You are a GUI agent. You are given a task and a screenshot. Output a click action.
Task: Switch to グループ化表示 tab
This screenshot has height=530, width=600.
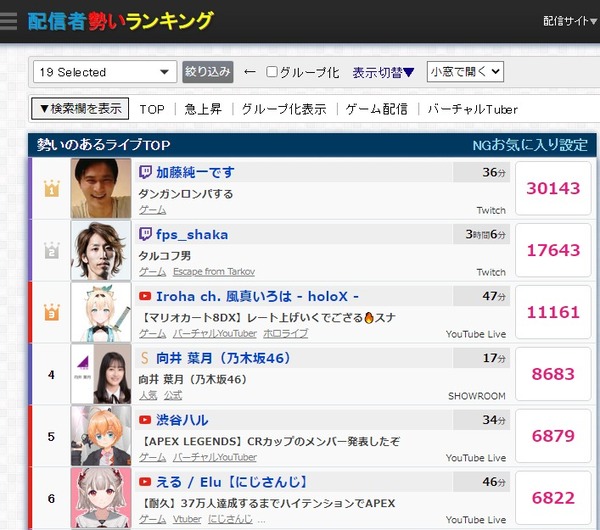[284, 109]
